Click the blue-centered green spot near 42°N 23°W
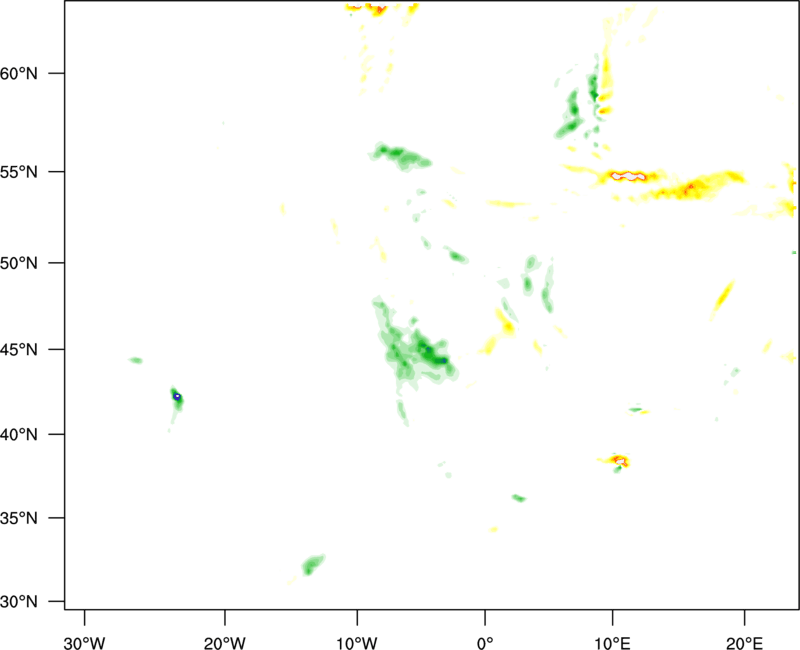The image size is (800, 650). click(177, 397)
